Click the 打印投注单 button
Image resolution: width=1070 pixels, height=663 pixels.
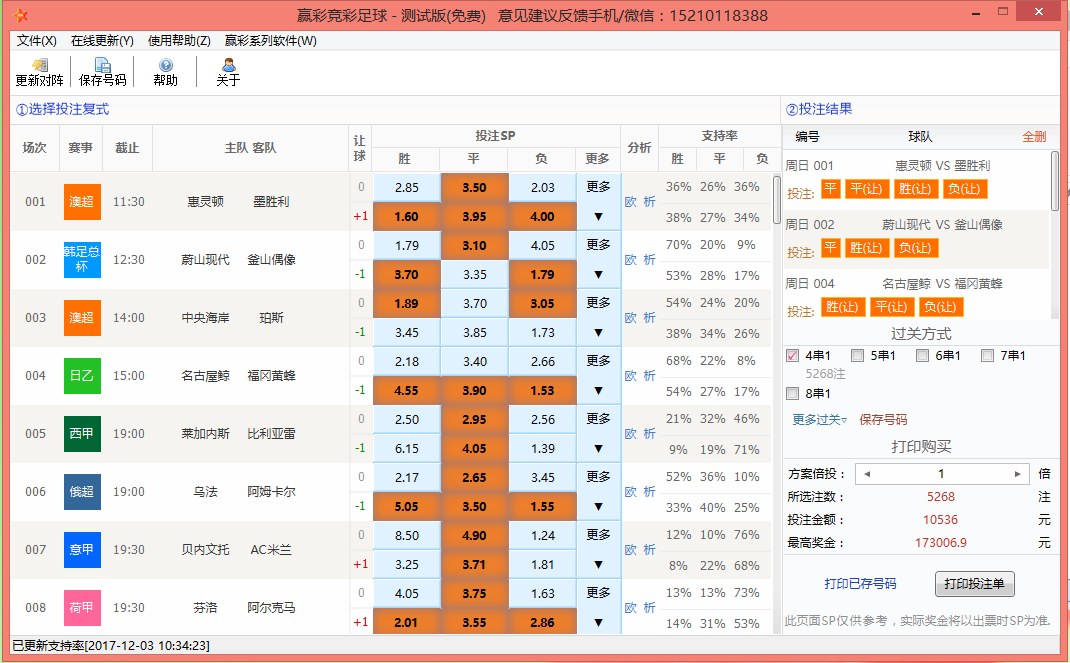974,584
